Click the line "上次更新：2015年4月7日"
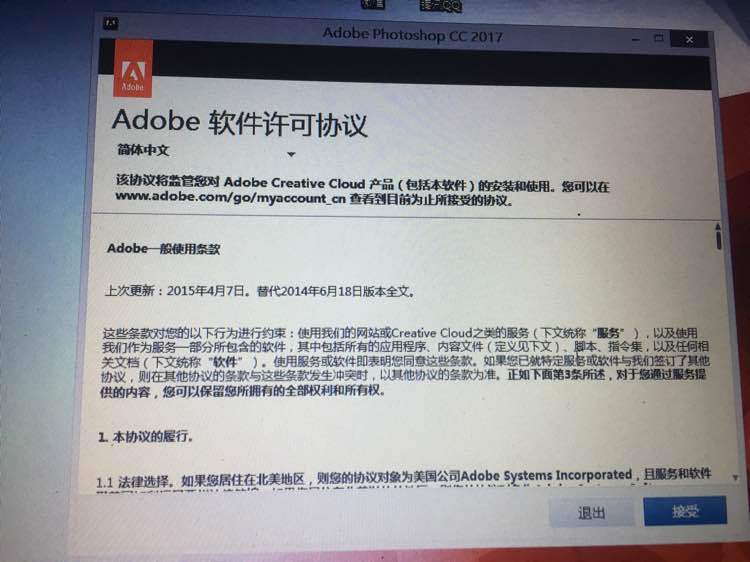Image resolution: width=750 pixels, height=562 pixels. 175,290
